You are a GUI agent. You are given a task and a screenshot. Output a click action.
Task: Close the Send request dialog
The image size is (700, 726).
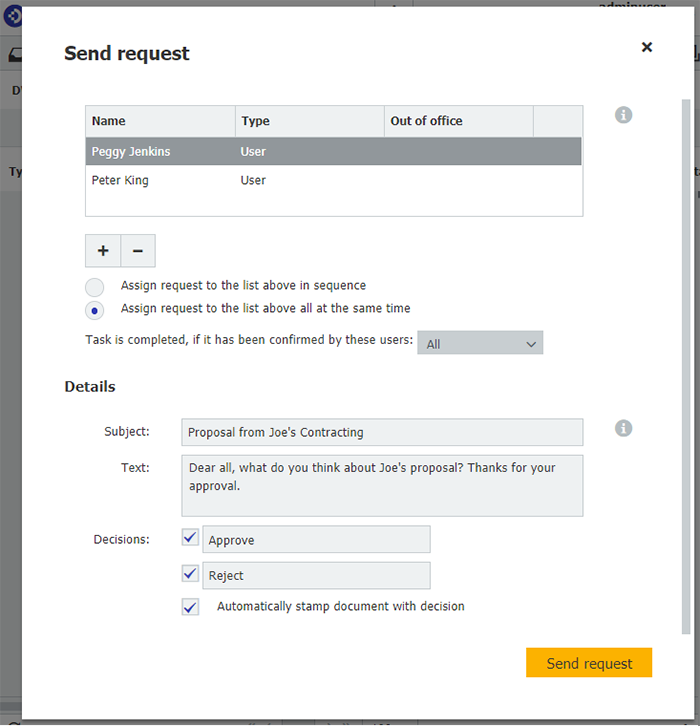(x=647, y=47)
